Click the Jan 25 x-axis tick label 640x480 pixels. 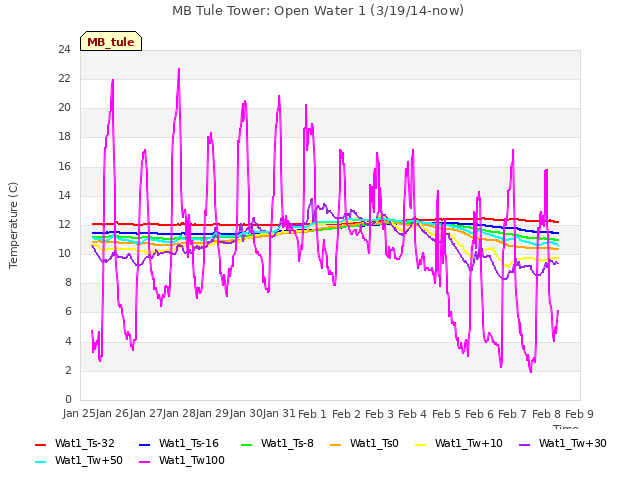(x=79, y=414)
